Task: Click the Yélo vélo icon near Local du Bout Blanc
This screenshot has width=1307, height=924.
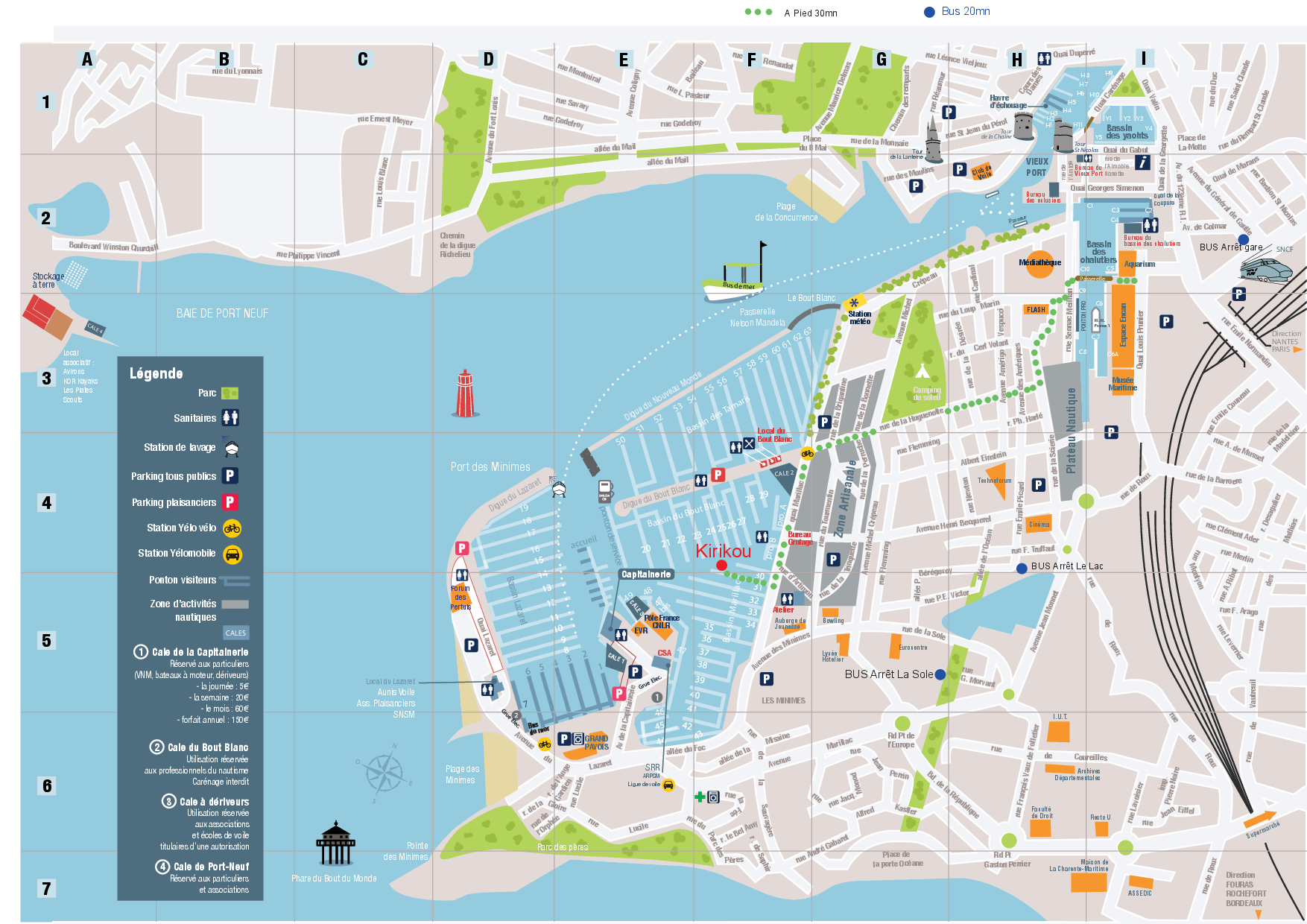Action: click(x=807, y=453)
